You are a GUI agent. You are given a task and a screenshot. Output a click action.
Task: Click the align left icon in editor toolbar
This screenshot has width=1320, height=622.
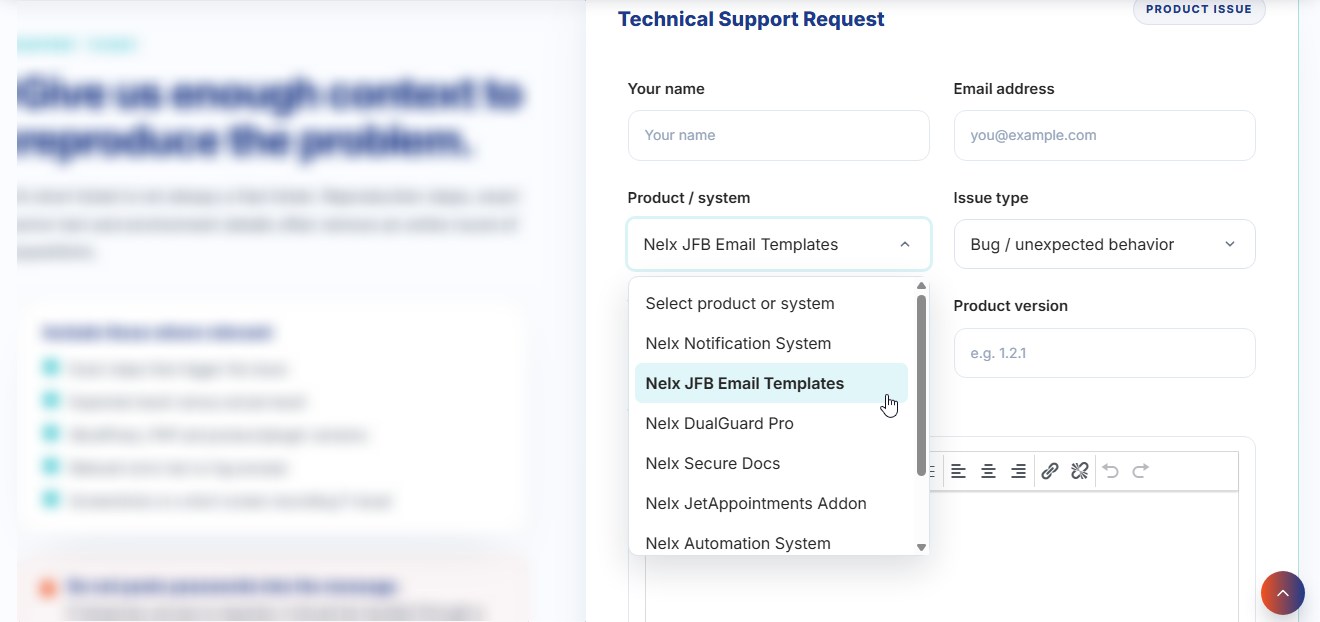coord(958,471)
